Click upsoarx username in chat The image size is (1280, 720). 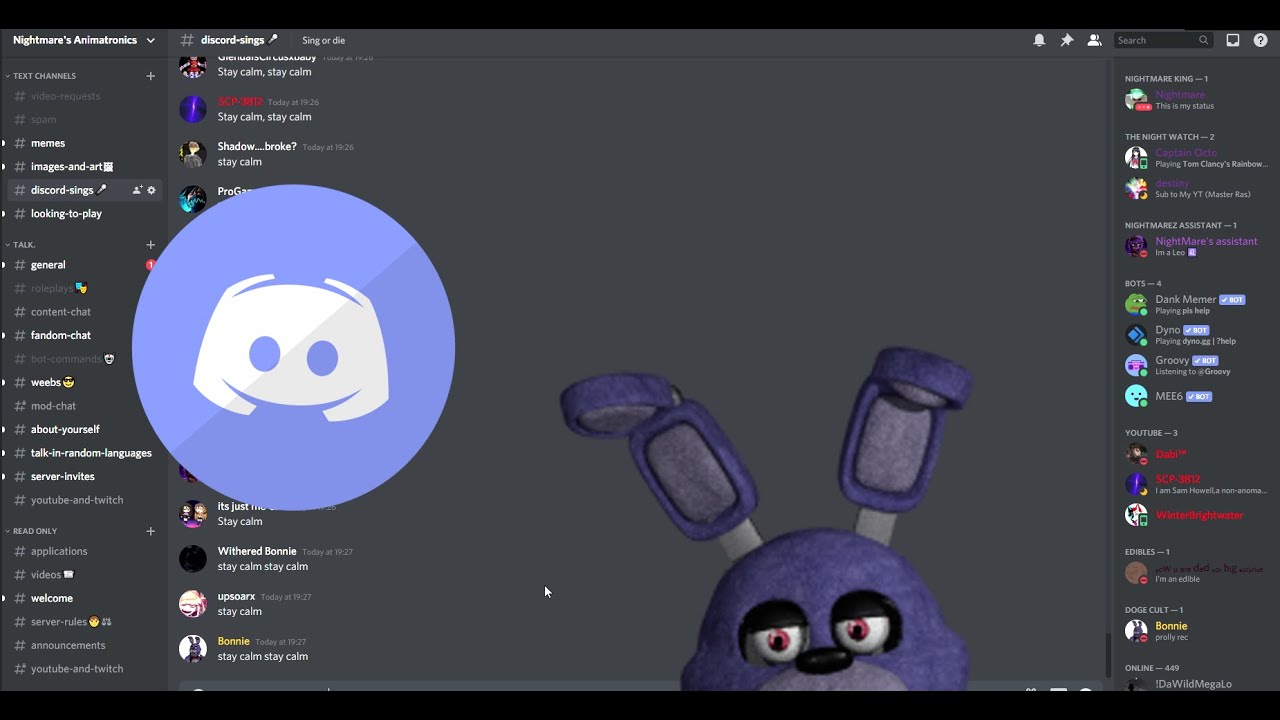point(236,596)
